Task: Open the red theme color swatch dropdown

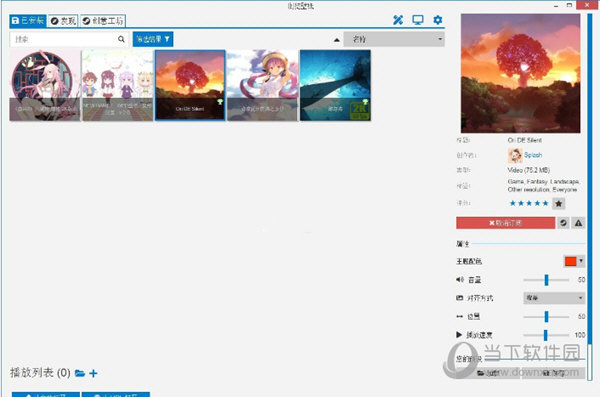Action: coord(574,261)
